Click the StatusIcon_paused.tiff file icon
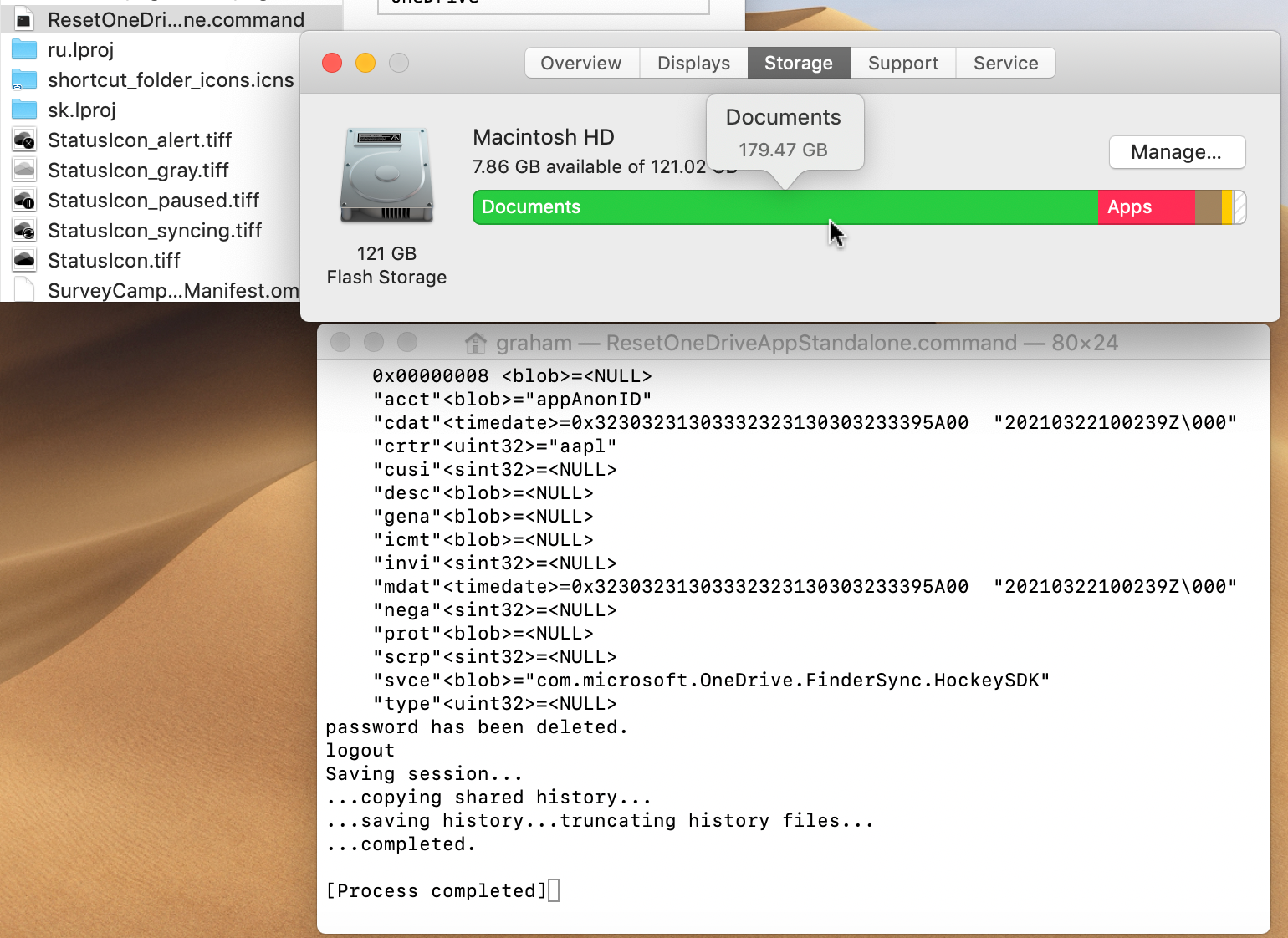The height and width of the screenshot is (938, 1288). (24, 200)
